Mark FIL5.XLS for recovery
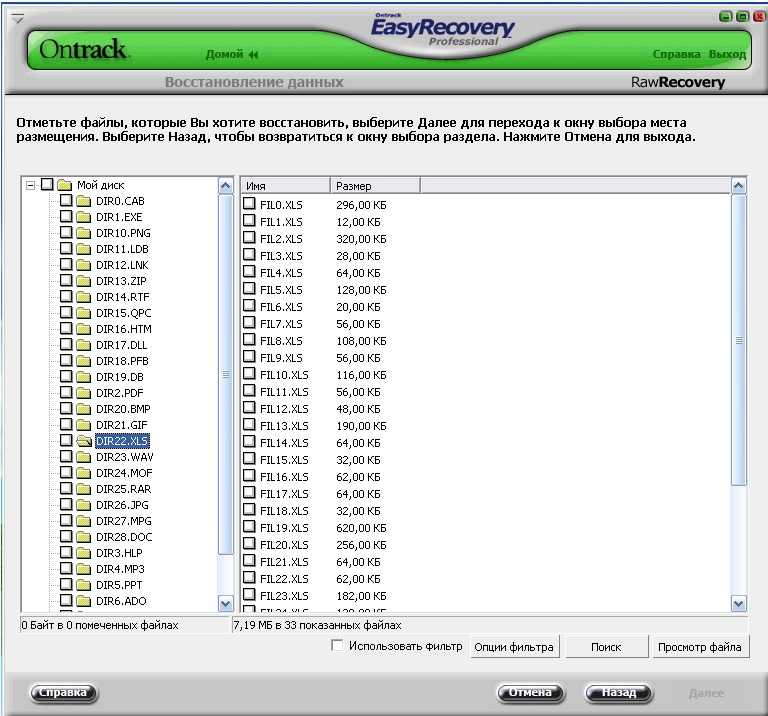Screen dimensions: 768x716 pos(249,288)
